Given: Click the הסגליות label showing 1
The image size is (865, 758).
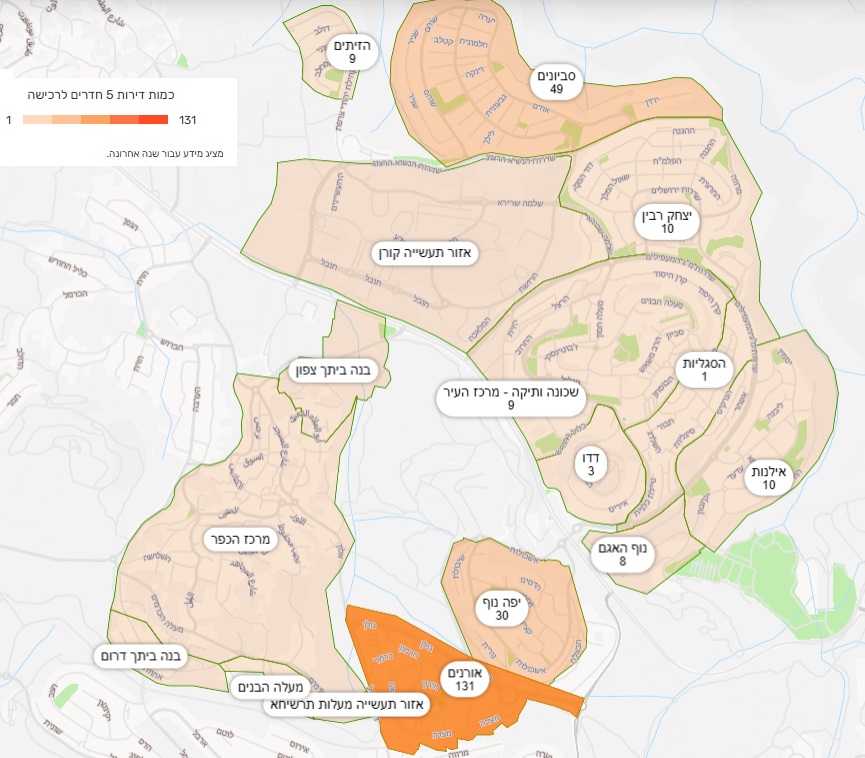Looking at the screenshot, I should (704, 370).
